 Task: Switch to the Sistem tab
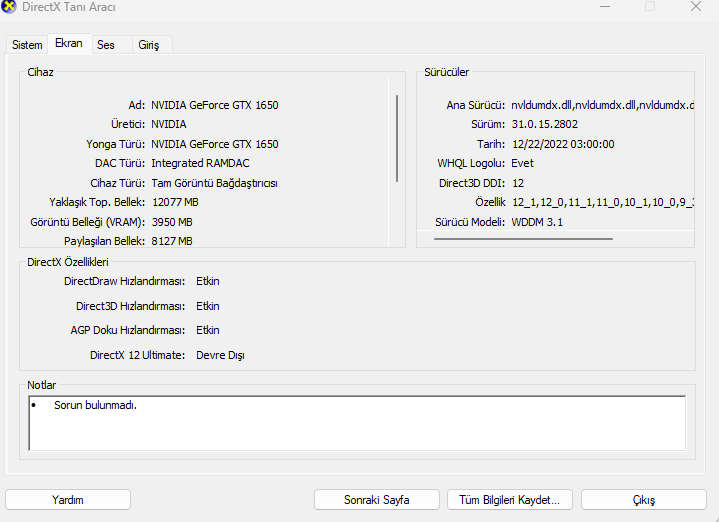27,44
